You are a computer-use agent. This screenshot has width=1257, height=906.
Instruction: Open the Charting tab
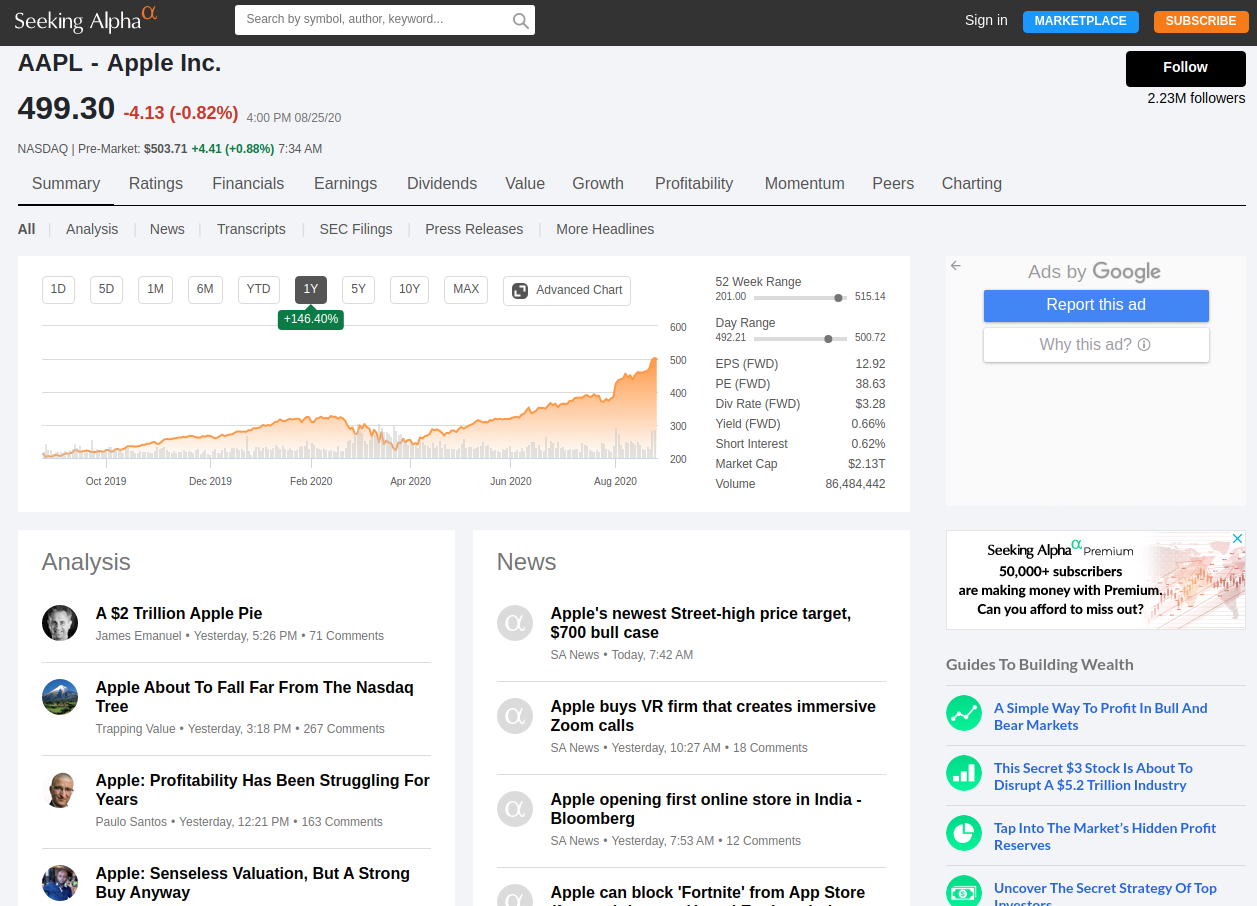972,184
